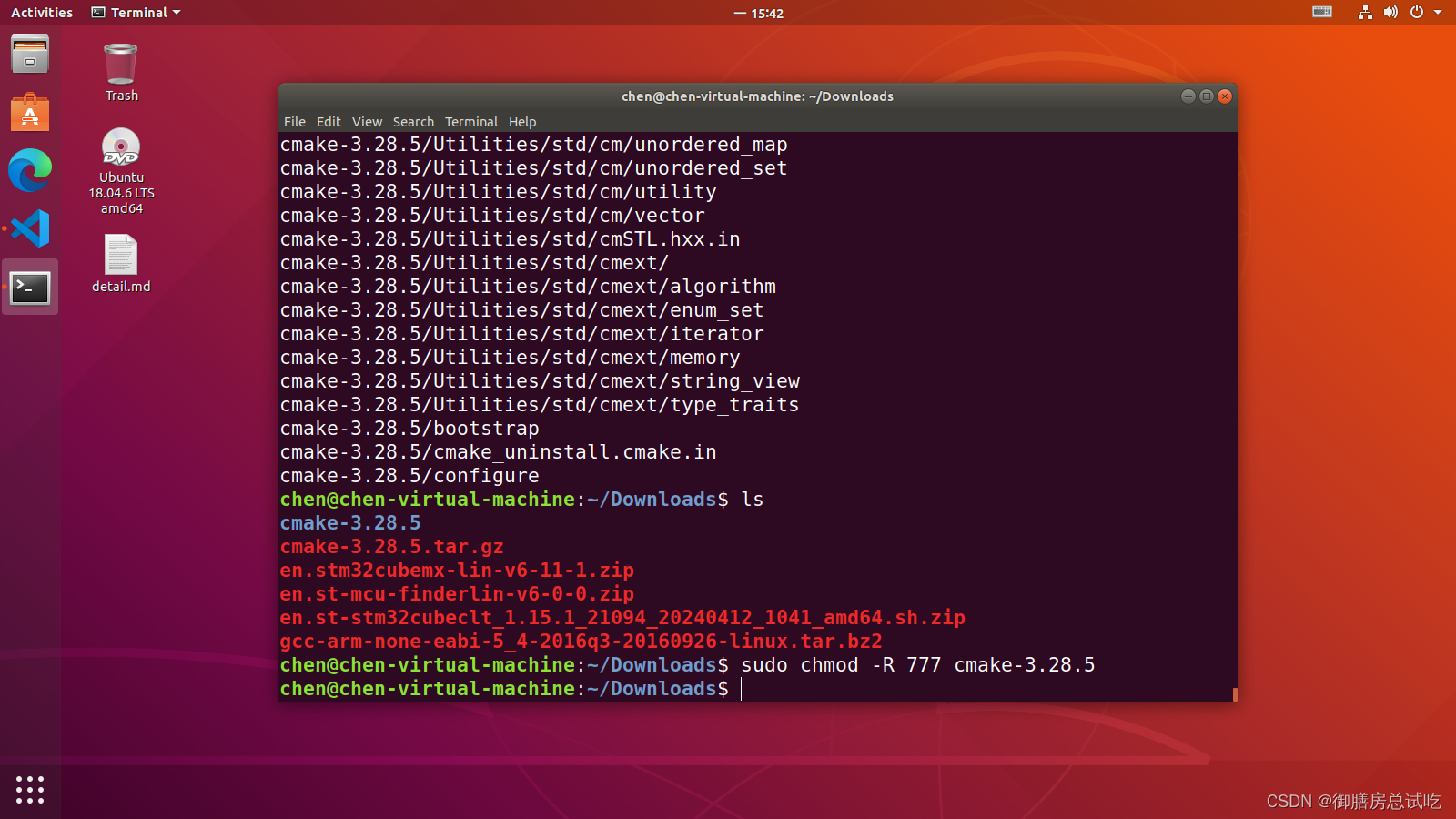Click the sudo chmod -R 777 command

tap(918, 665)
